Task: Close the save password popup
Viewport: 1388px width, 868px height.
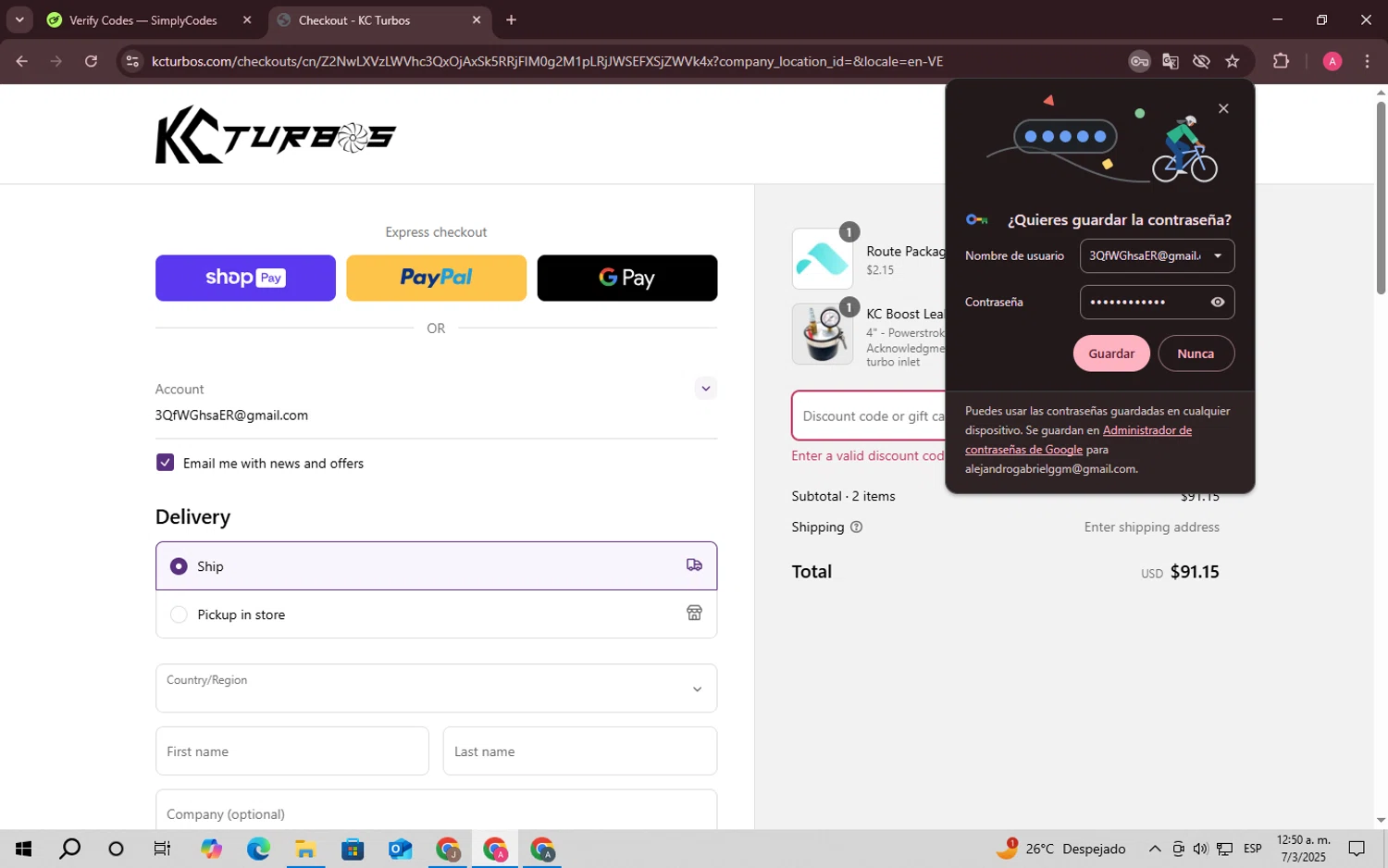Action: [x=1223, y=108]
